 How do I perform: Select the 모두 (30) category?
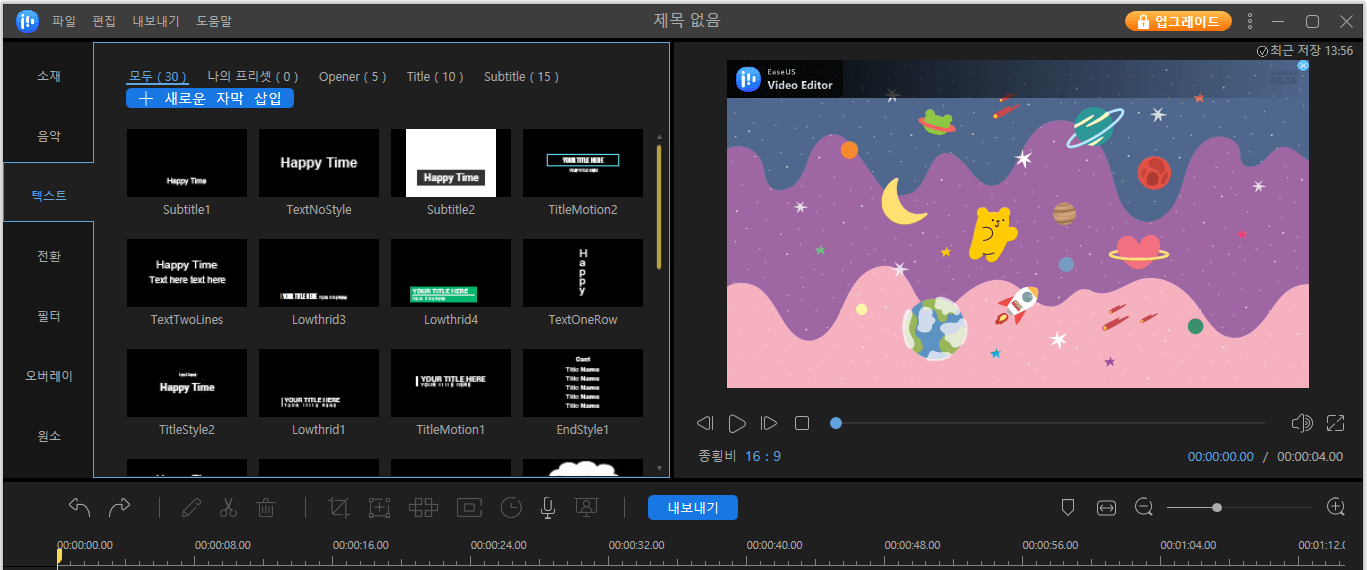158,77
